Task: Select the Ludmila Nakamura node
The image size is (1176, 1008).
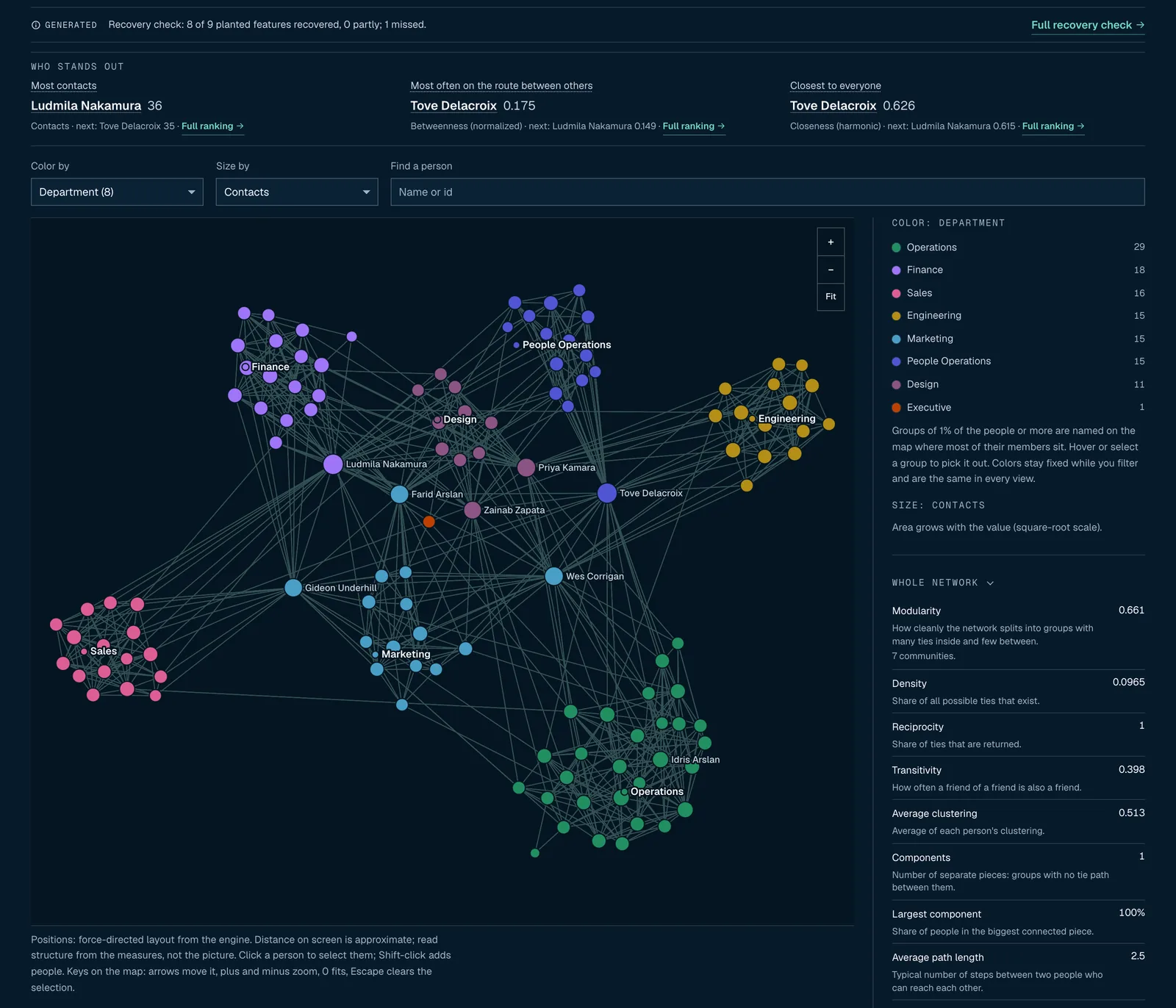Action: click(x=333, y=464)
